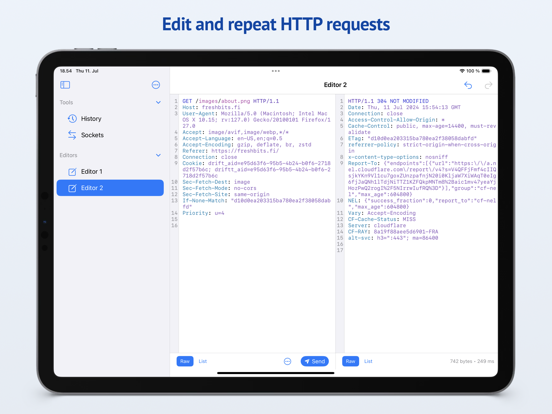Tap the three-dot multitasking indicator at top
552x414 pixels.
[276, 71]
